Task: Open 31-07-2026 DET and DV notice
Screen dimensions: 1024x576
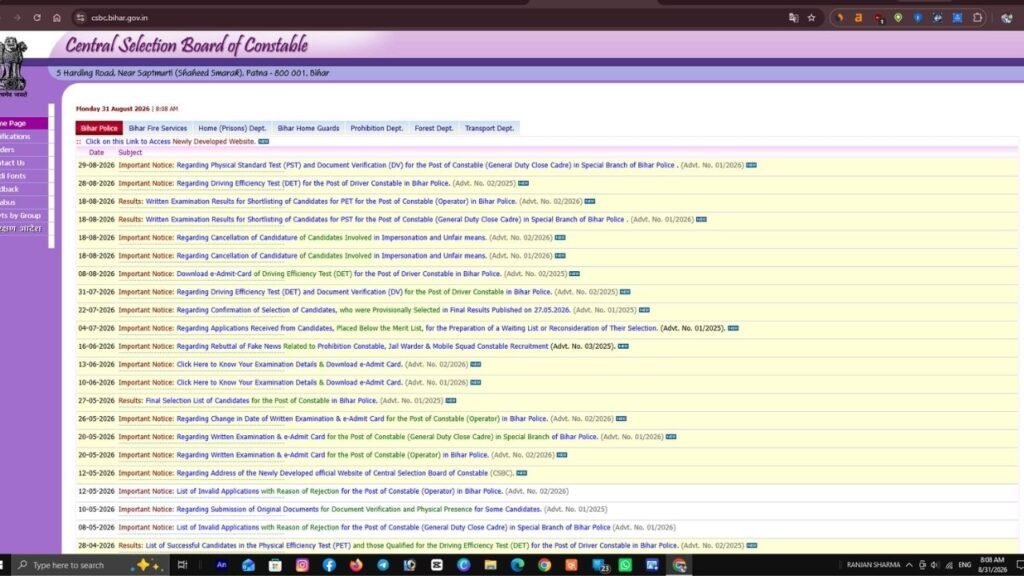Action: point(364,292)
